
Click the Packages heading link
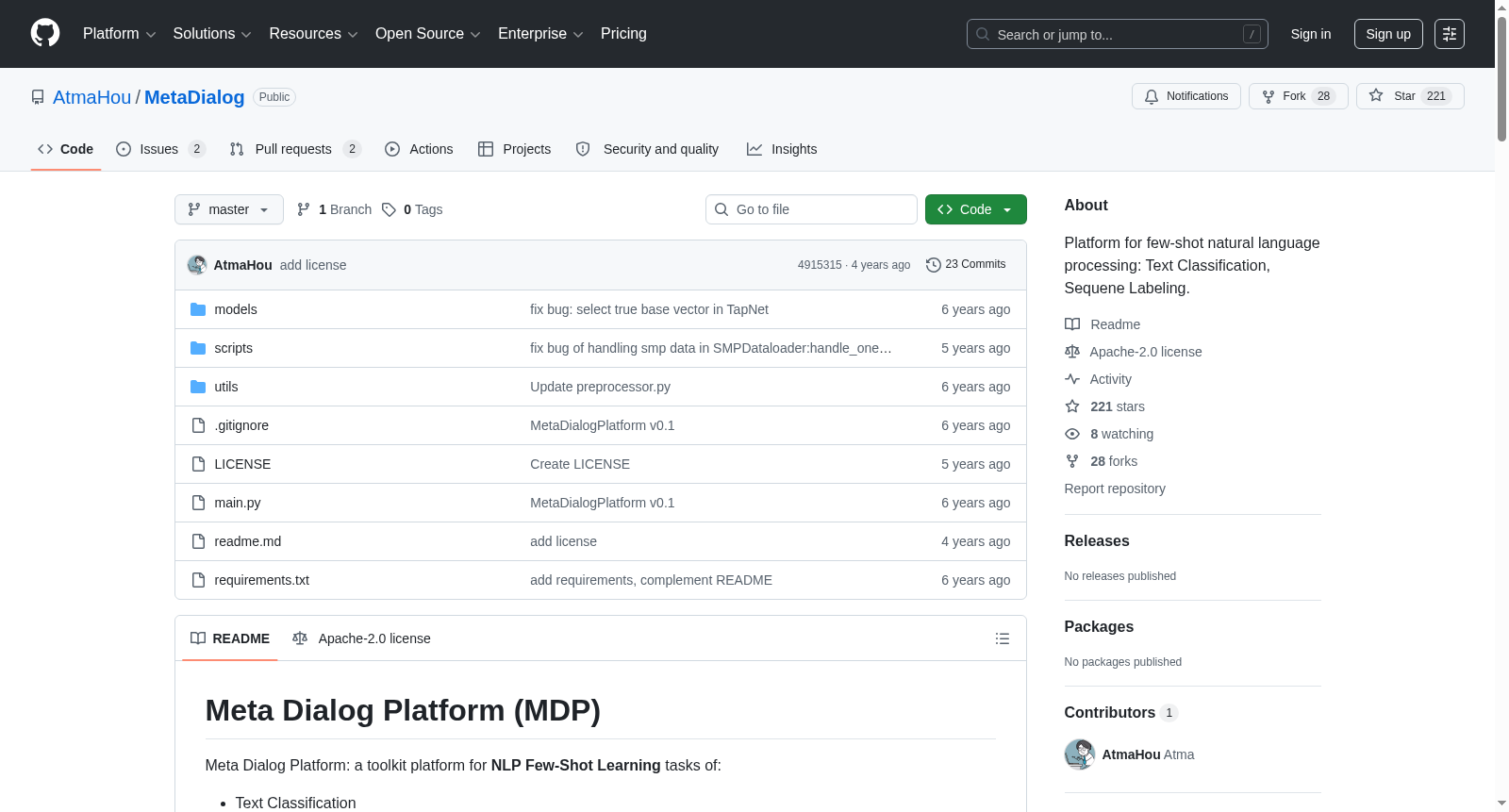(x=1099, y=627)
